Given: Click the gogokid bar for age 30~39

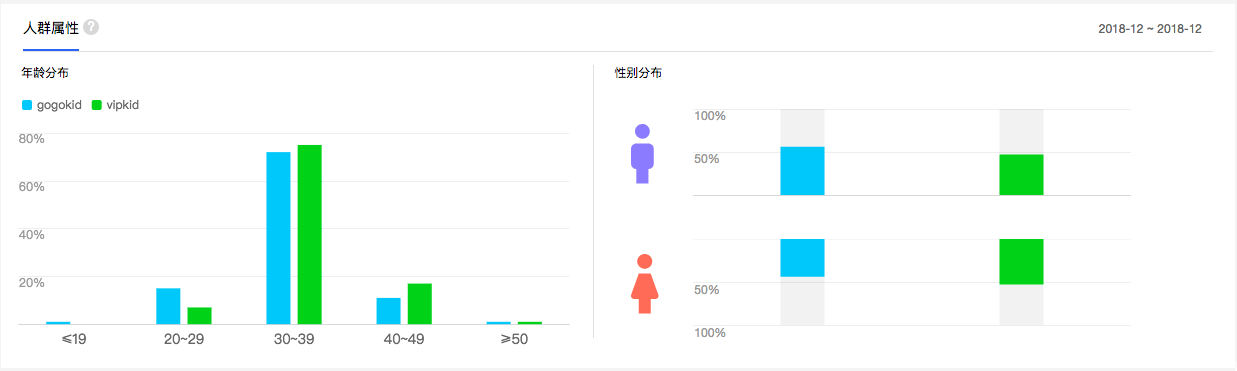Looking at the screenshot, I should (278, 238).
